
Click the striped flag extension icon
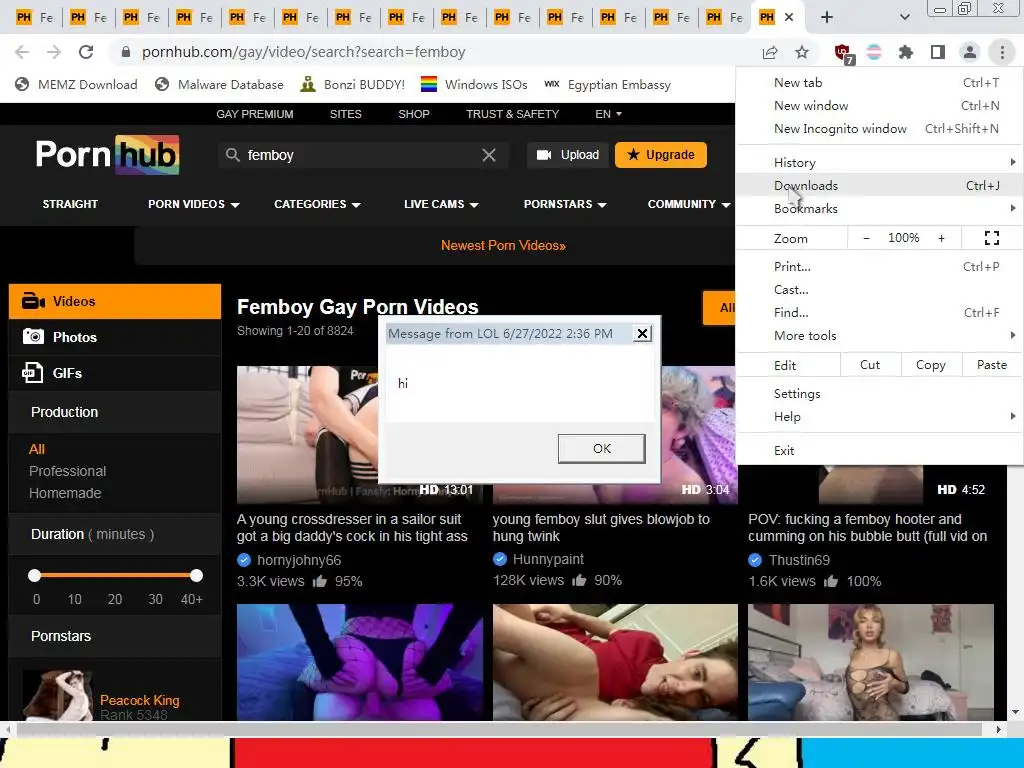(874, 52)
